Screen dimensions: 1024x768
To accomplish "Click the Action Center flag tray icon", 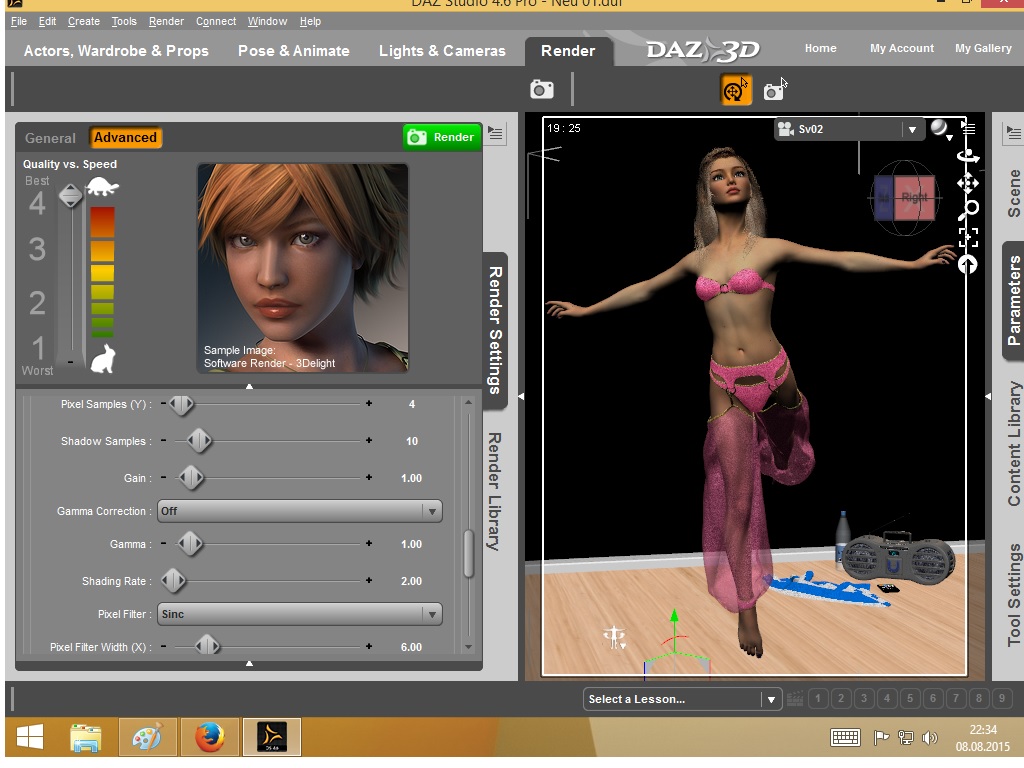I will [x=881, y=738].
